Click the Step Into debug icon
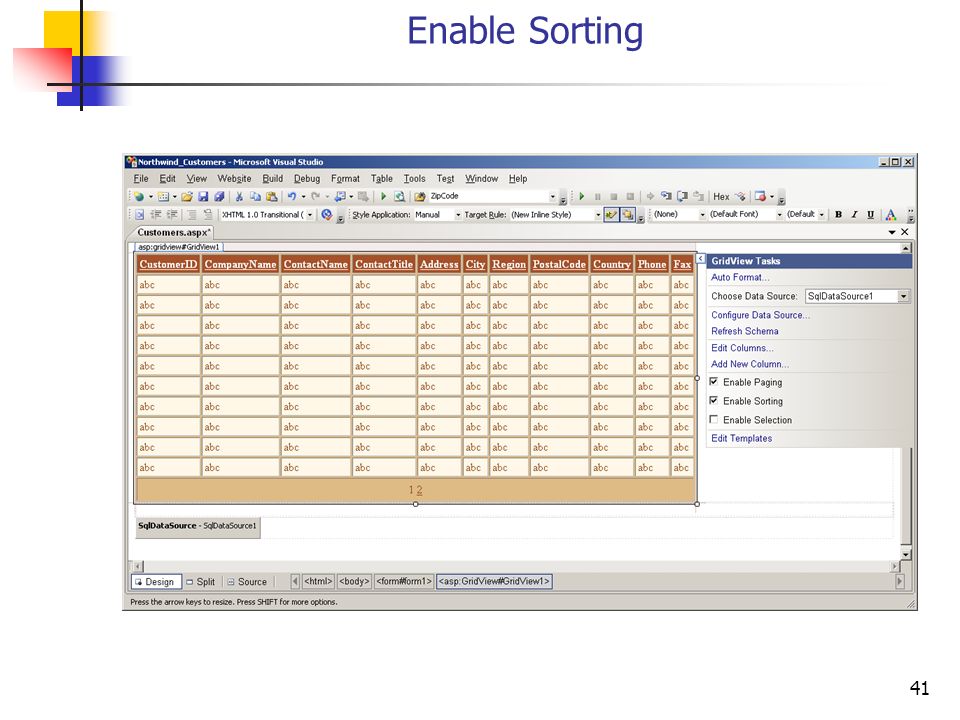This screenshot has width=960, height=720. click(x=666, y=197)
